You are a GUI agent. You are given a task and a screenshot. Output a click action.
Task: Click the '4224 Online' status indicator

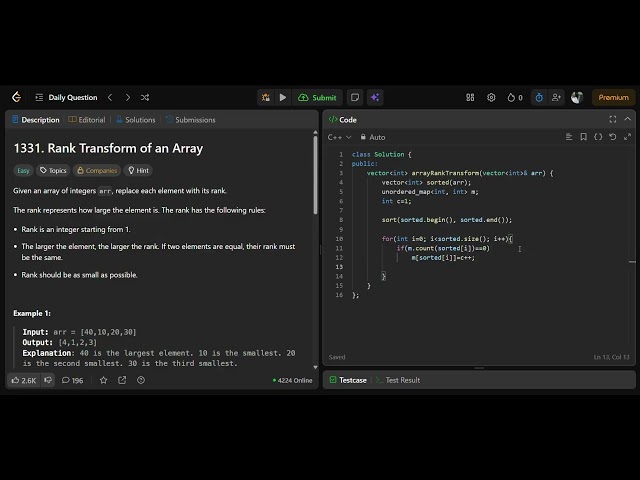coord(292,380)
